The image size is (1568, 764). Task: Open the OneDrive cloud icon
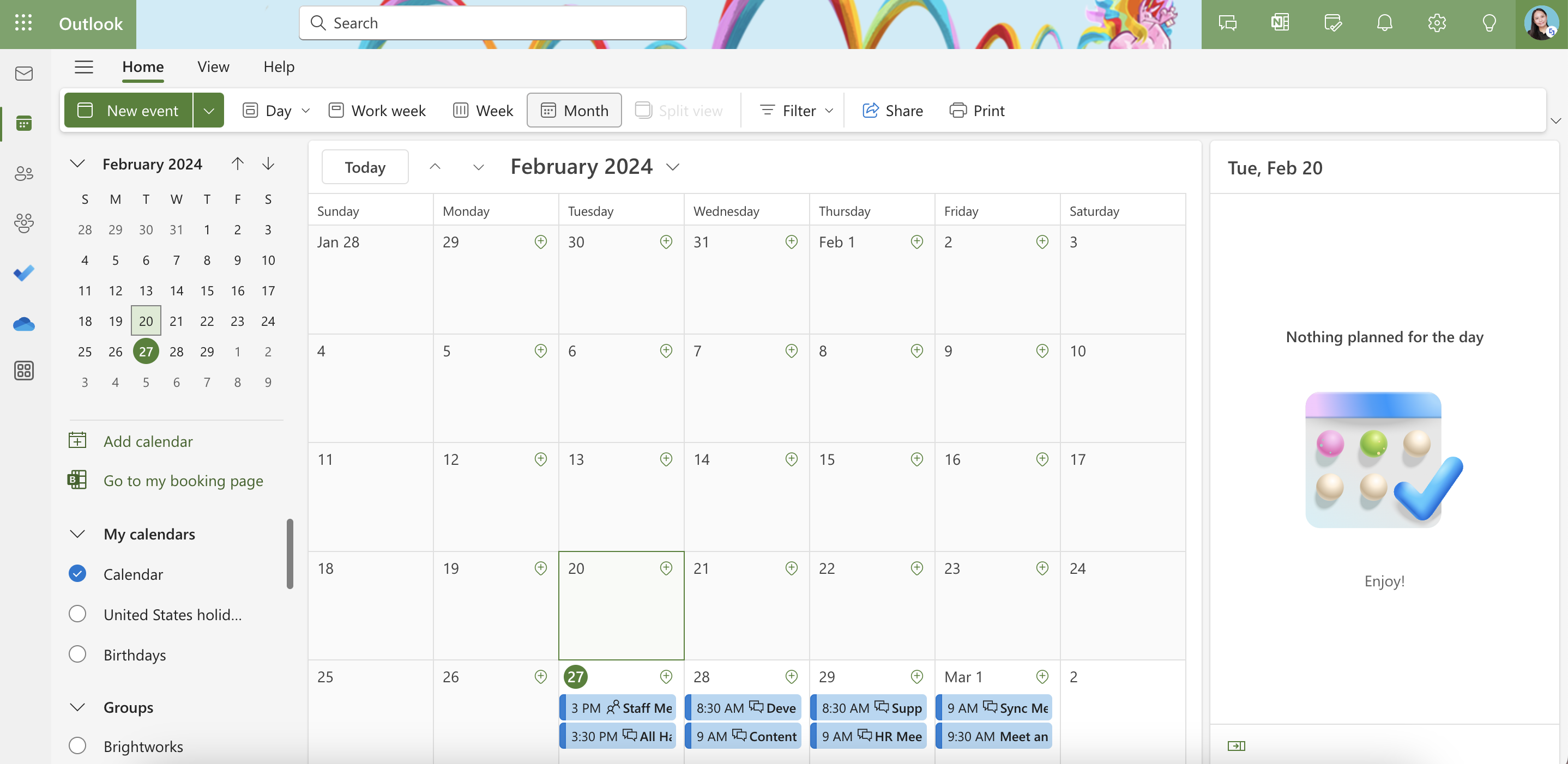click(x=24, y=324)
